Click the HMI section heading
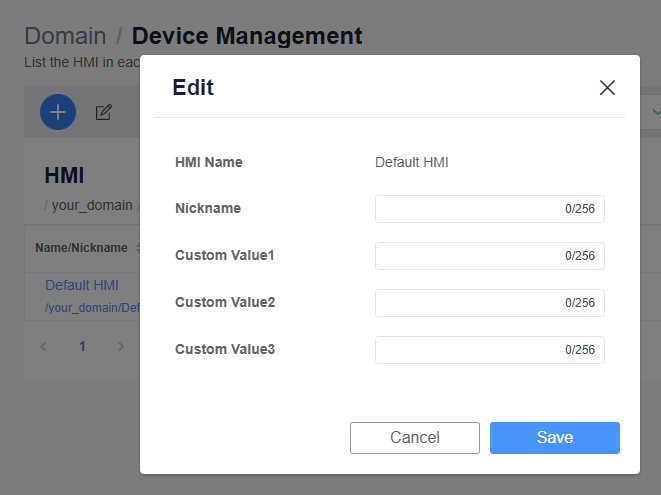Screen dimensions: 661x495 click(x=64, y=175)
